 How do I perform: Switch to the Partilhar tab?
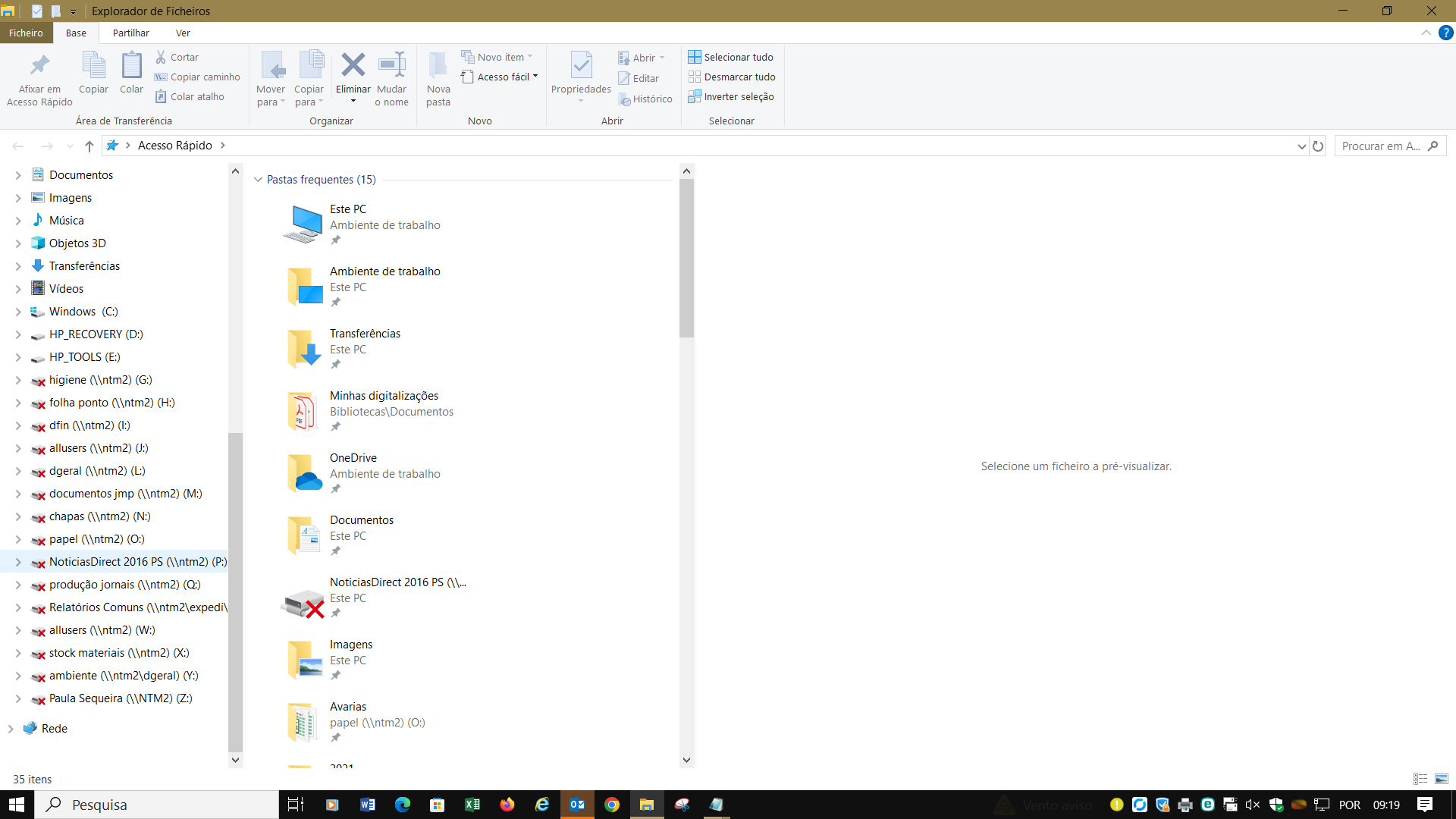(130, 33)
